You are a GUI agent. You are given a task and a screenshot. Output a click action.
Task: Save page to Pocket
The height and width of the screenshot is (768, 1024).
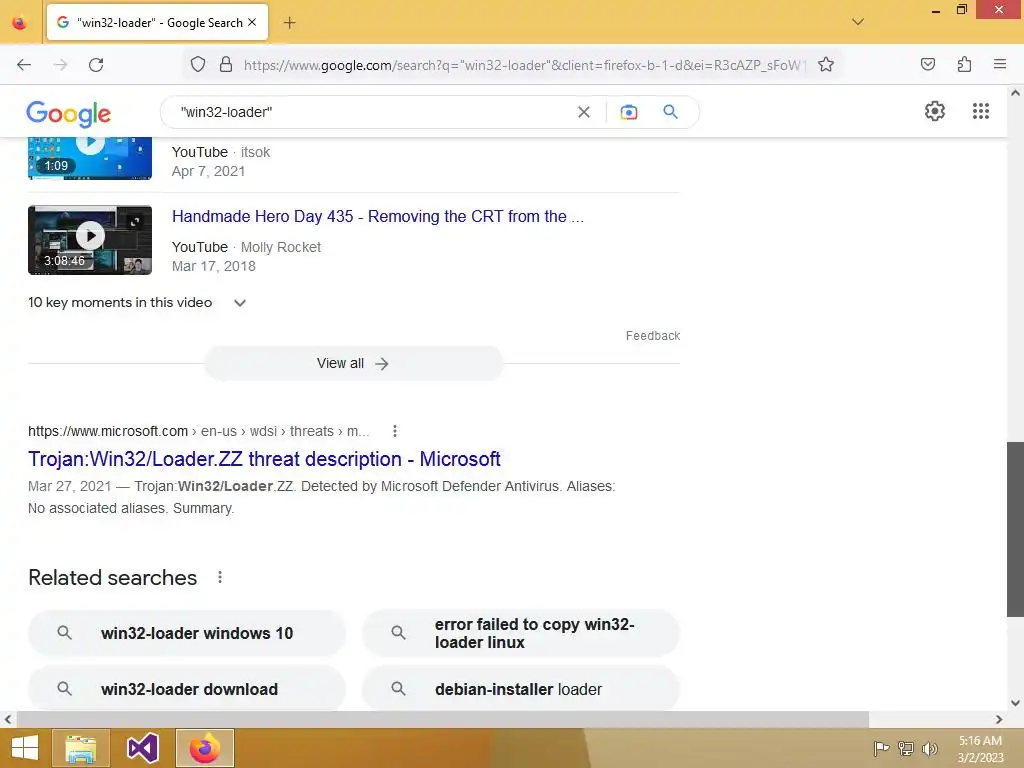tap(927, 64)
